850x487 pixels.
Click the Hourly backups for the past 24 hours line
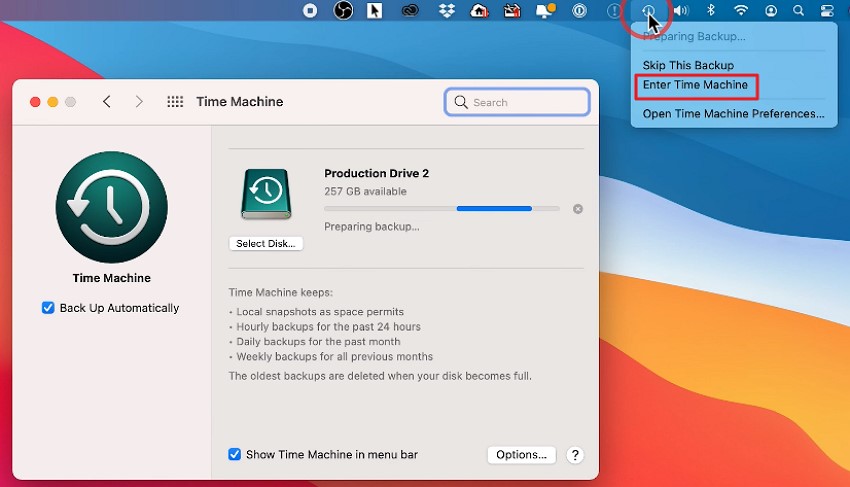point(329,326)
